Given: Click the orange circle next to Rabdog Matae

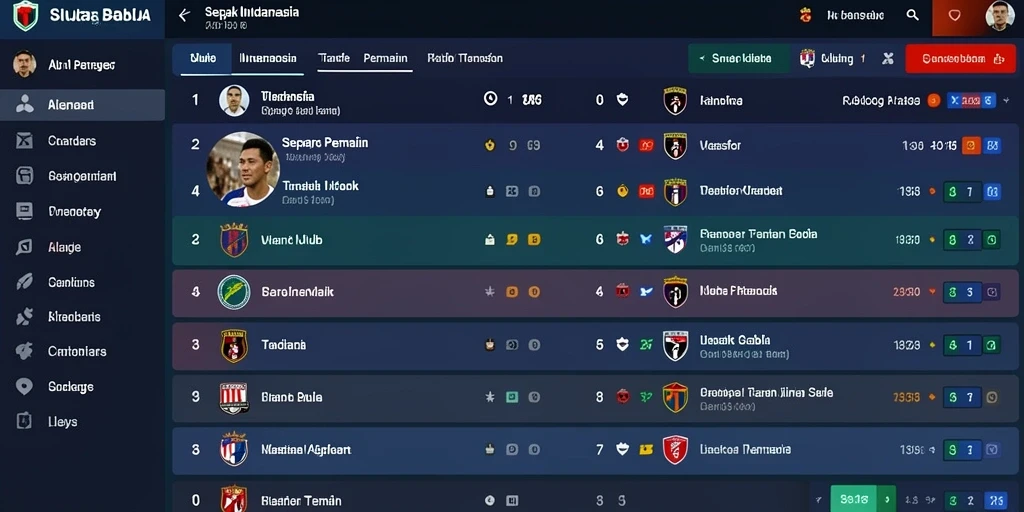Looking at the screenshot, I should [934, 101].
